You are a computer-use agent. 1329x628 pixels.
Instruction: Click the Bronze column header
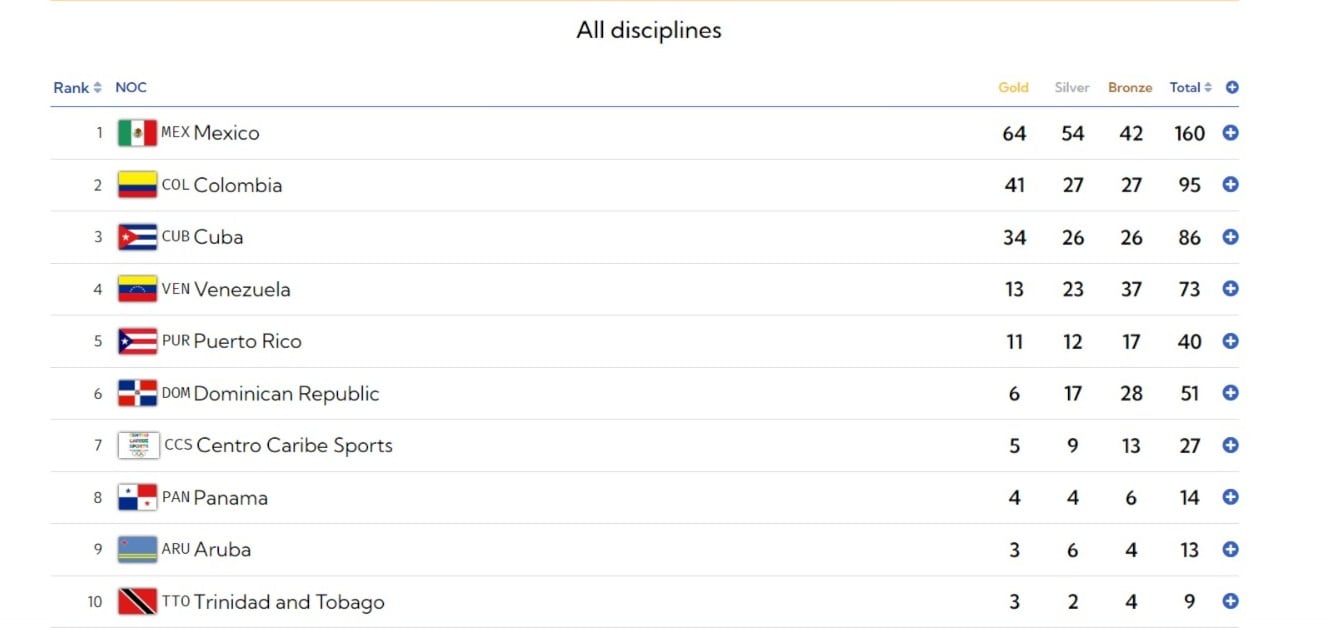pyautogui.click(x=1130, y=88)
